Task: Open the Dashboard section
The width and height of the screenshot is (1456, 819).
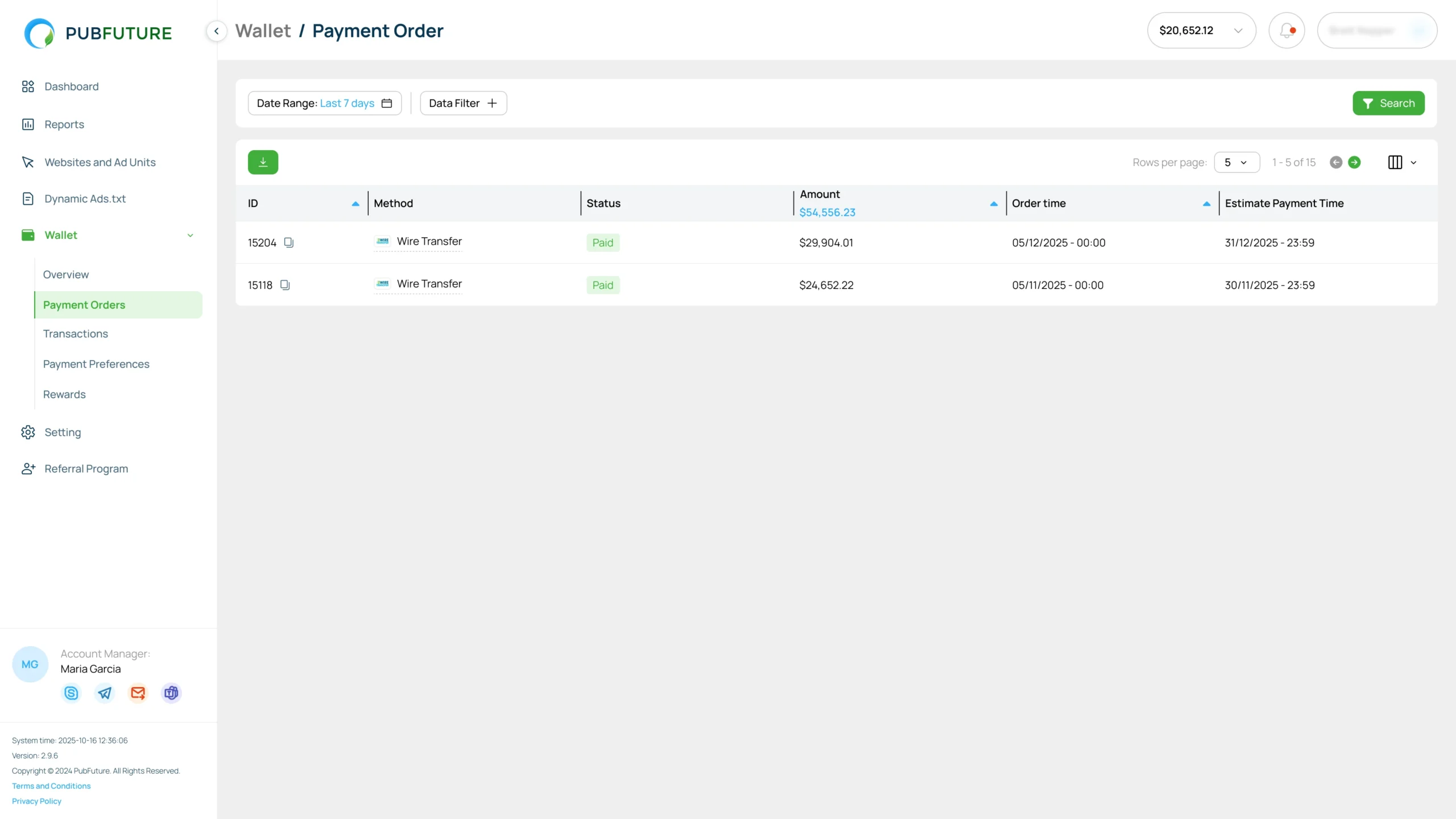Action: [71, 86]
